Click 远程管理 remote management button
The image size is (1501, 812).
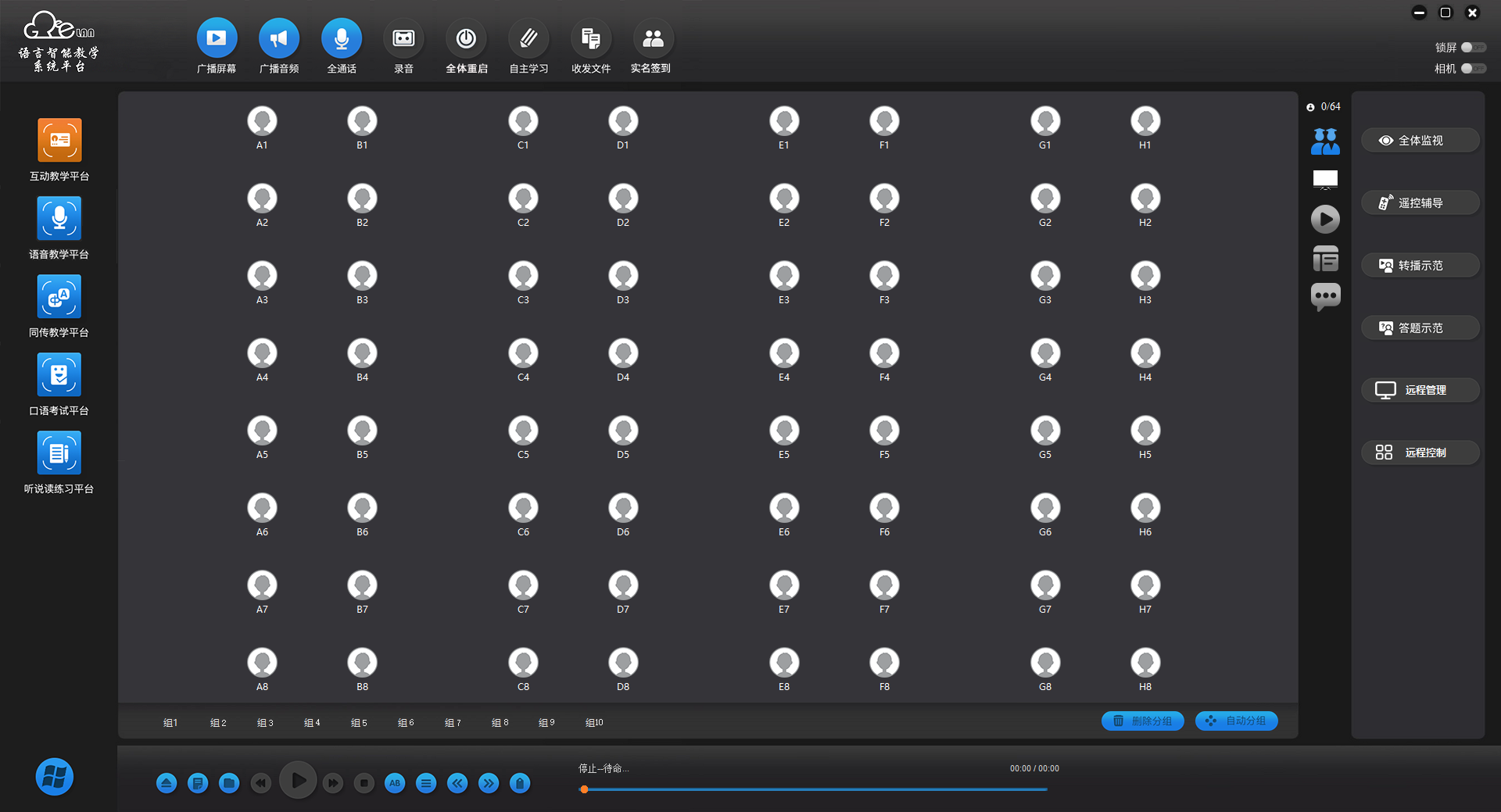tap(1420, 390)
